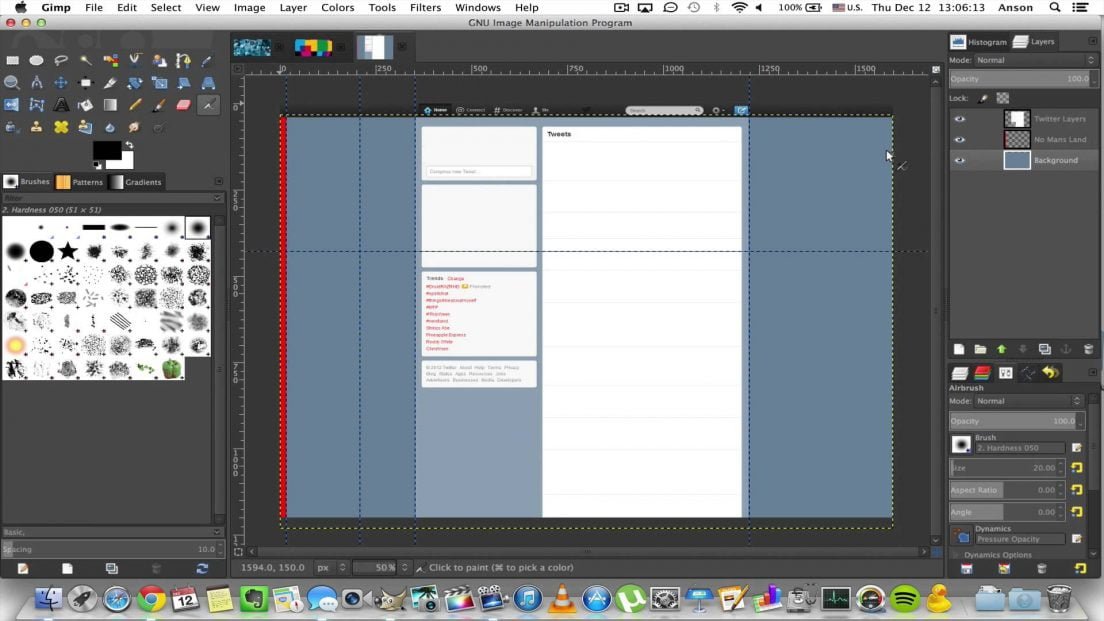
Task: Open the Filters menu
Action: 425,8
